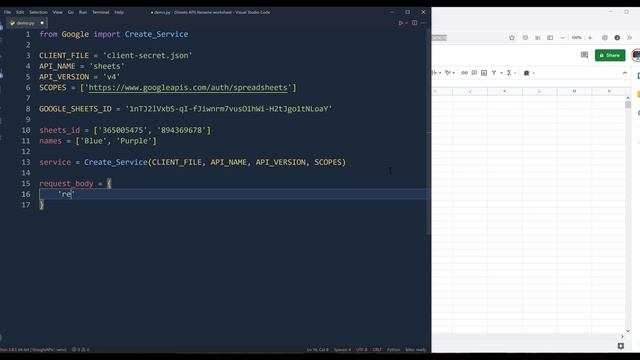Click the dark round extension icon

point(617,38)
